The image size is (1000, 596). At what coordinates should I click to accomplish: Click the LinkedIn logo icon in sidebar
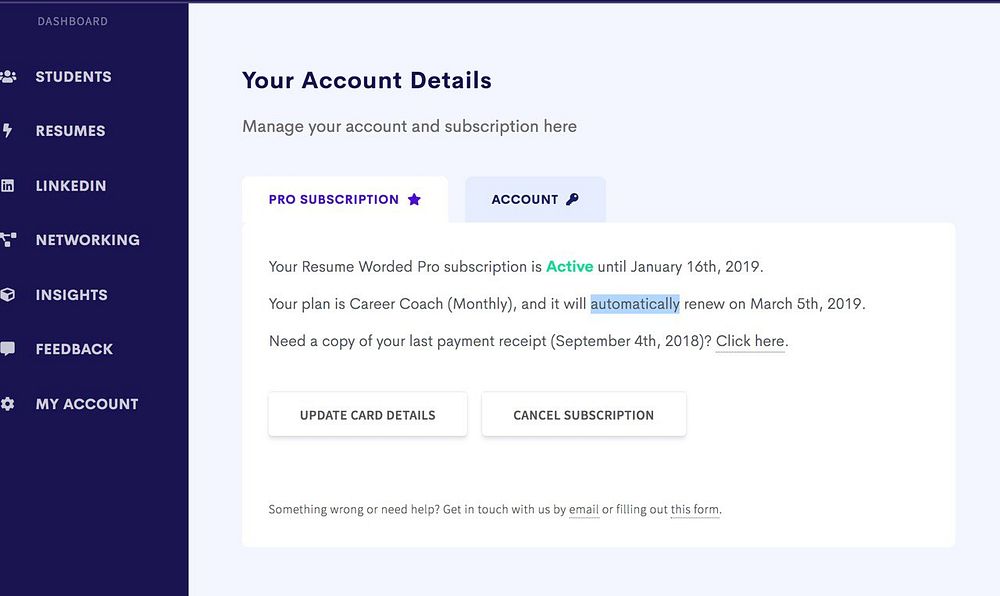click(8, 186)
